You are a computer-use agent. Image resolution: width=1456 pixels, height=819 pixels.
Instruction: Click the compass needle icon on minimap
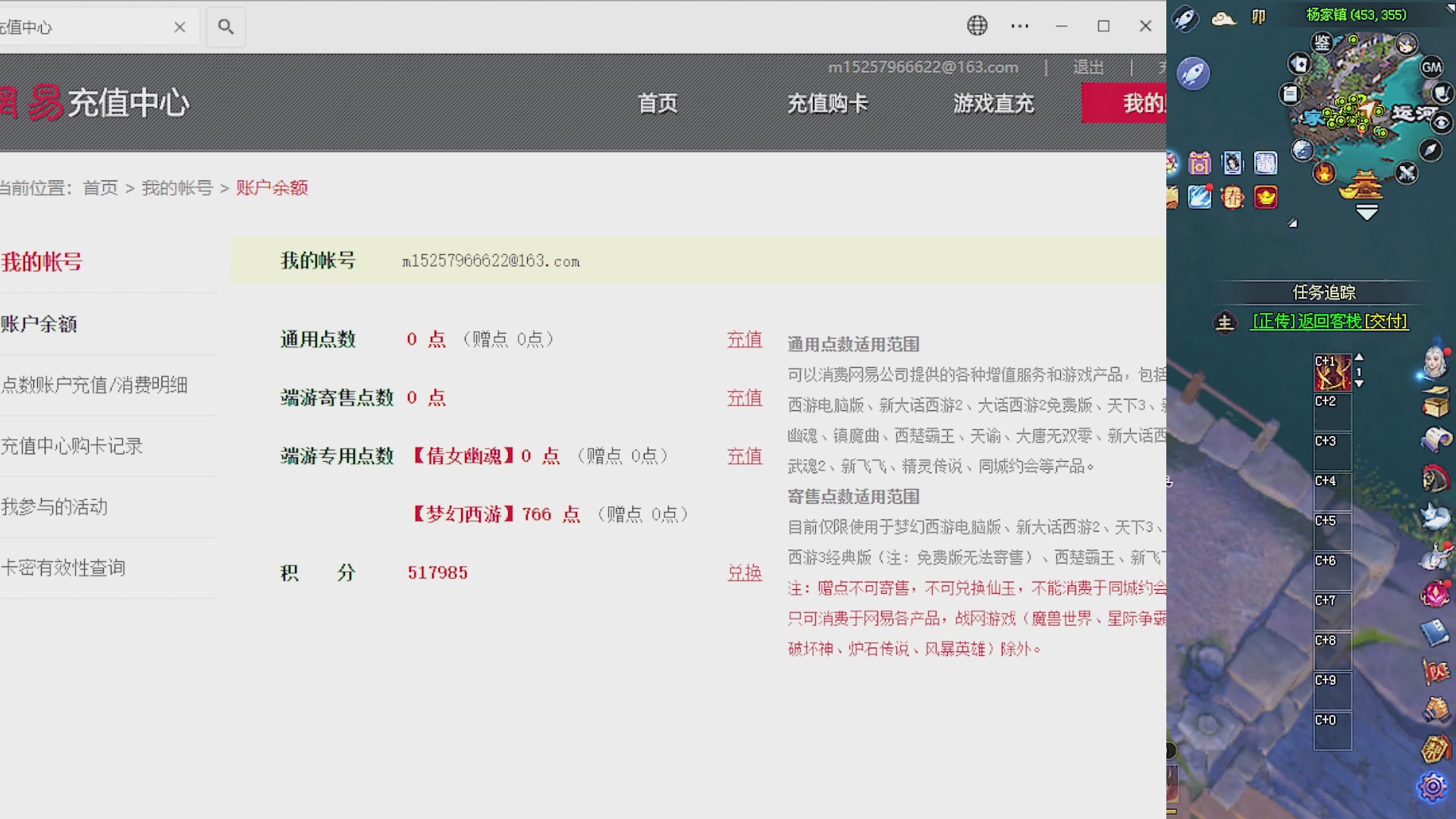(1430, 150)
